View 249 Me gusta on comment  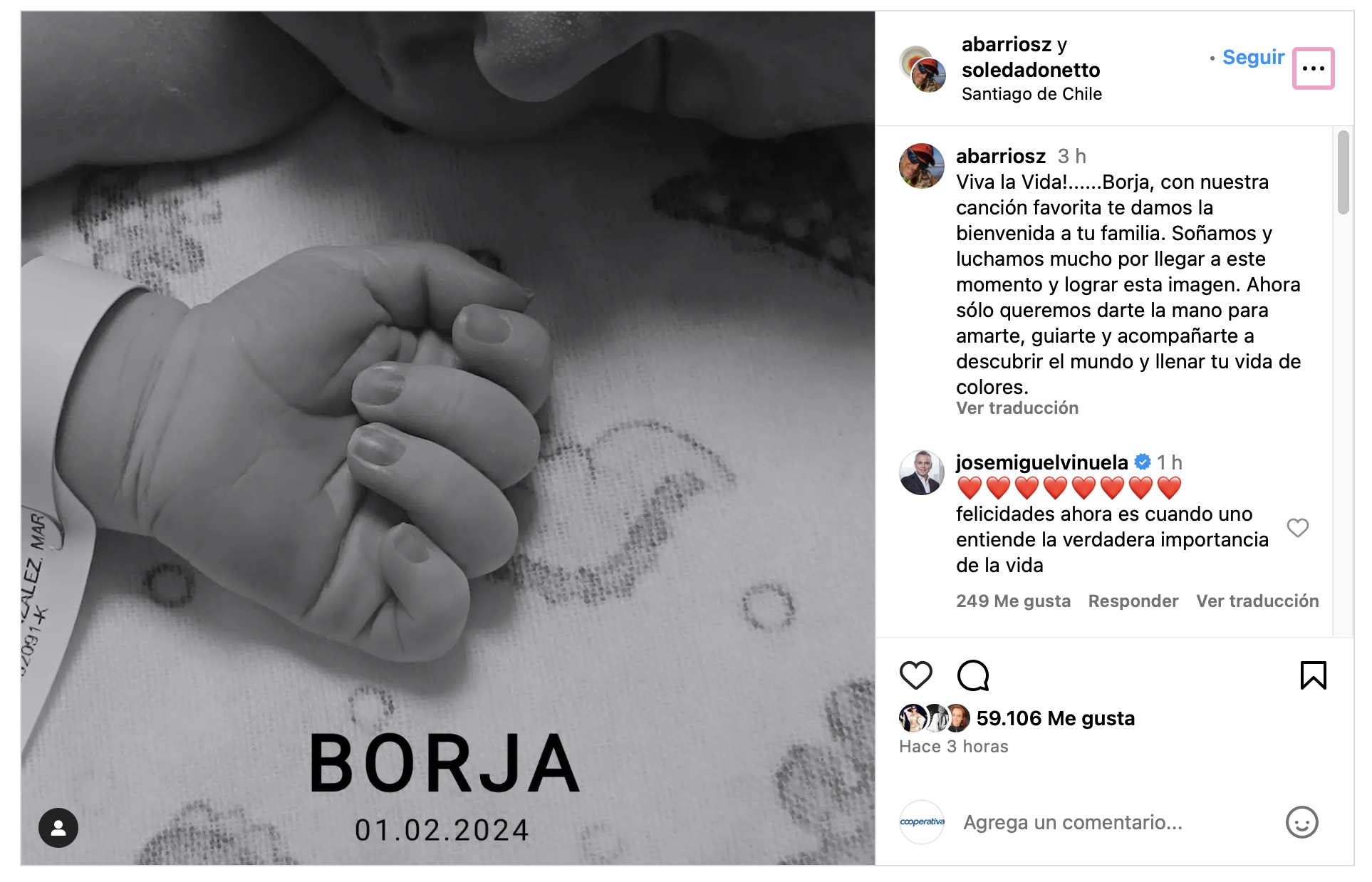tap(1013, 601)
